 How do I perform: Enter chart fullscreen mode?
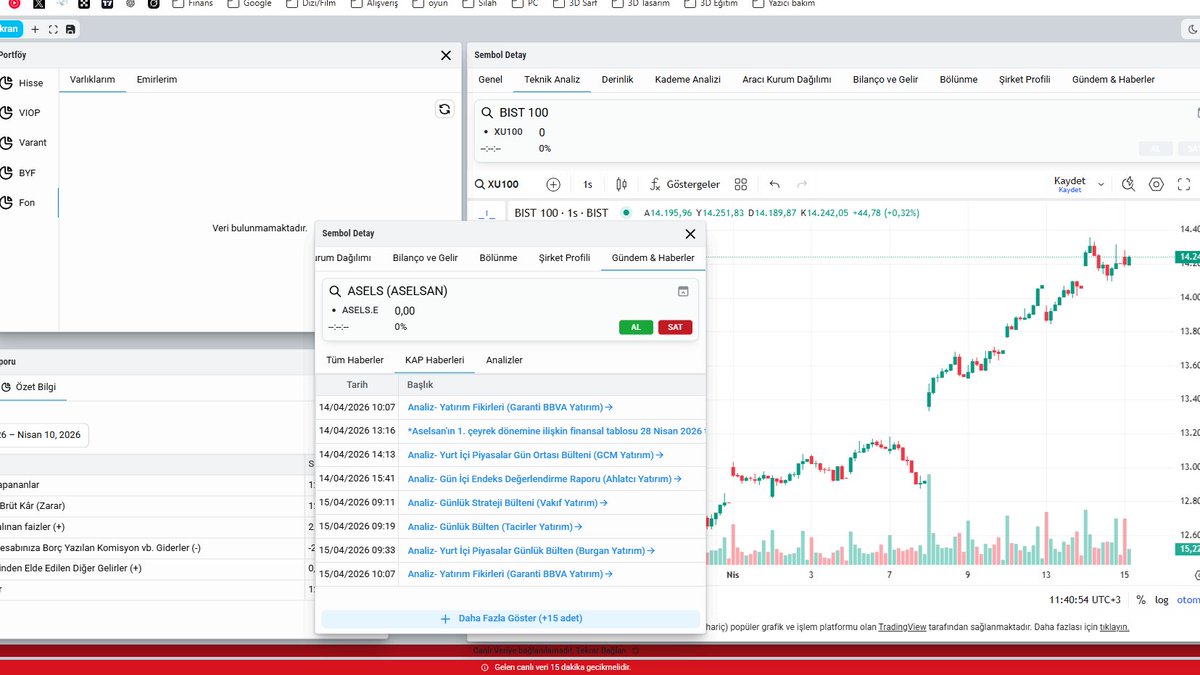pos(1184,184)
